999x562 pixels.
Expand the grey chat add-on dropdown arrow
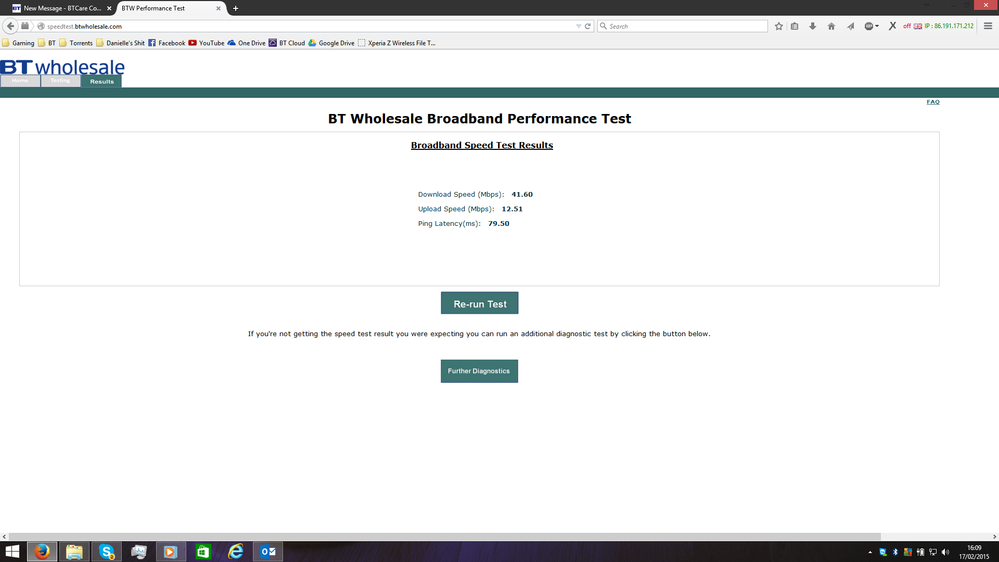pyautogui.click(x=877, y=26)
